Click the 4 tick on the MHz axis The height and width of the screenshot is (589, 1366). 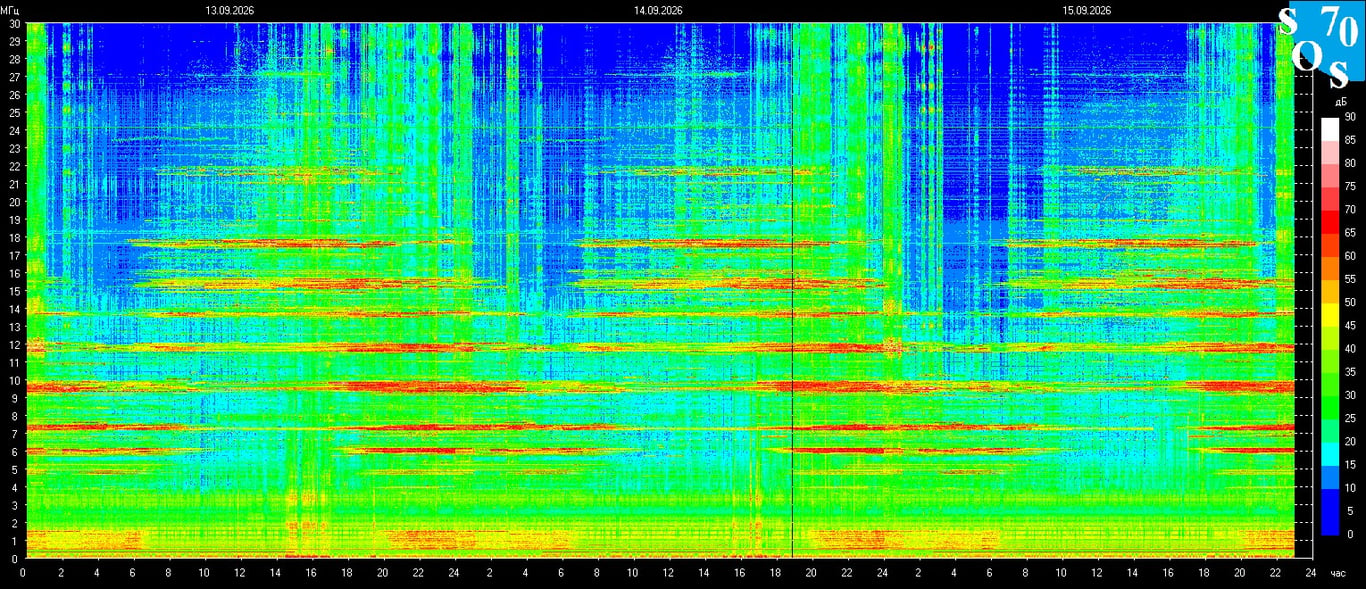[15, 488]
